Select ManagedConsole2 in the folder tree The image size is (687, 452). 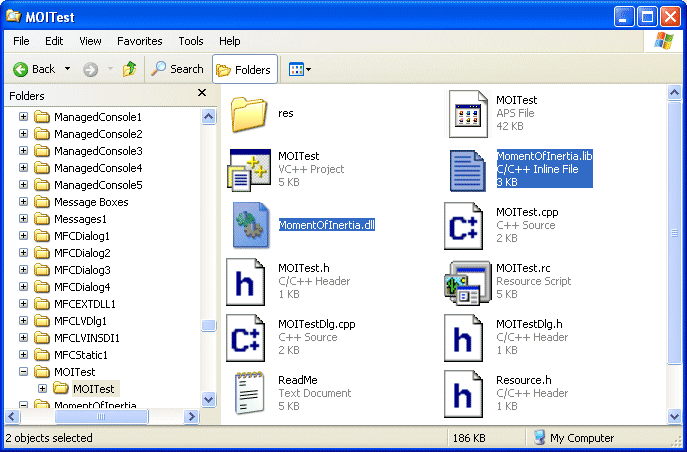point(98,134)
